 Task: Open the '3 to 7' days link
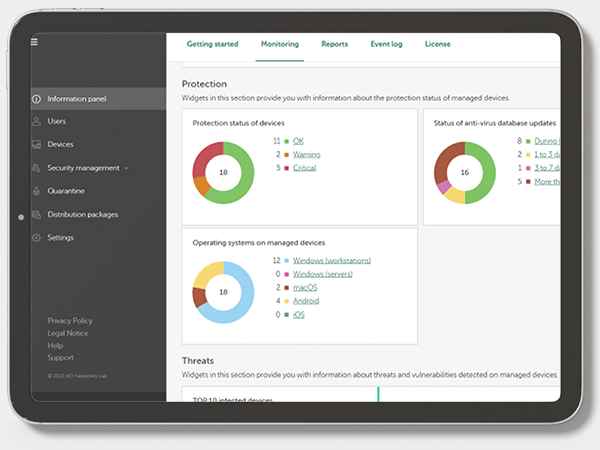[x=547, y=168]
